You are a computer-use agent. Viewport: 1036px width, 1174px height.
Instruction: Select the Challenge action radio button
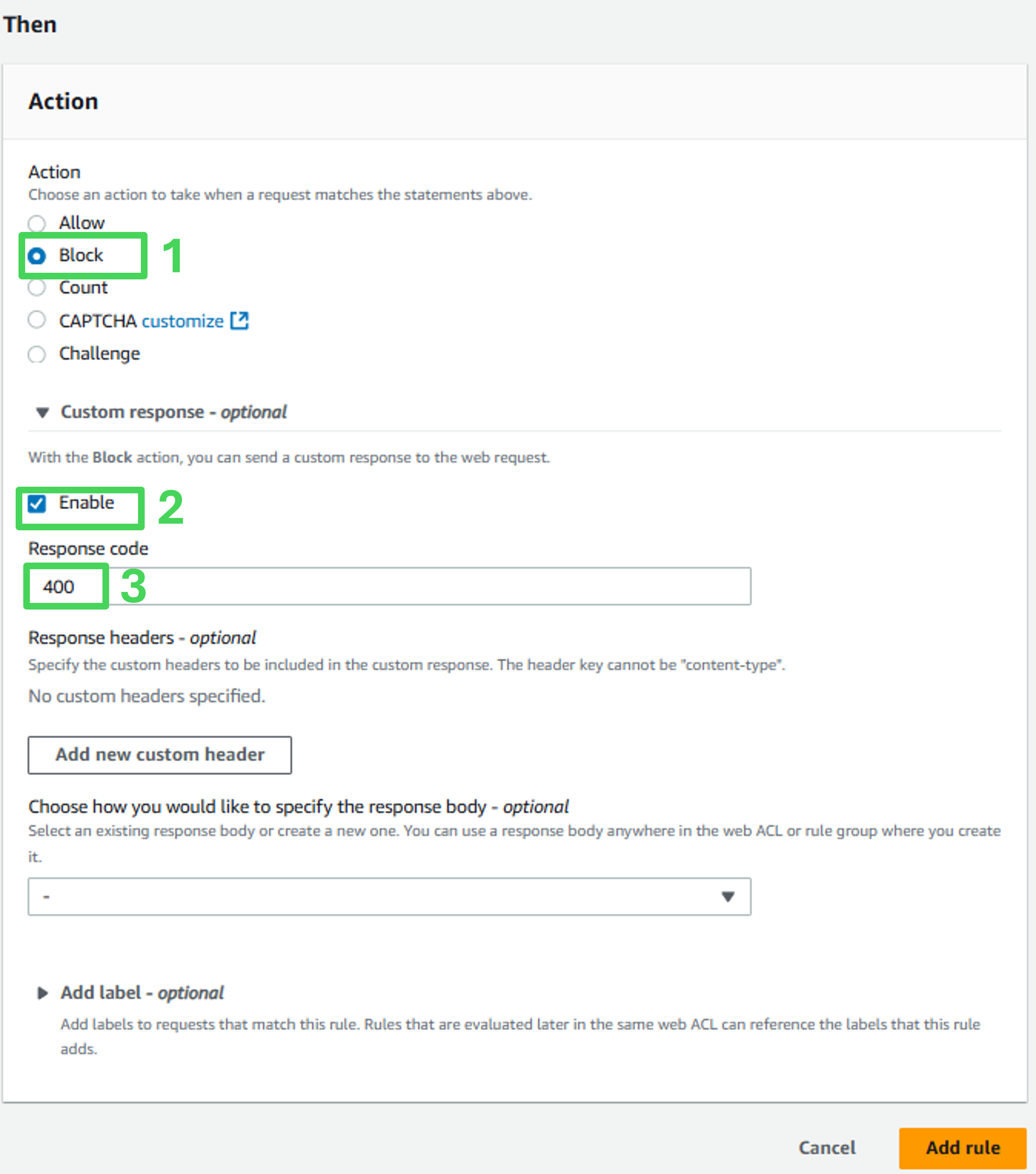[x=37, y=354]
